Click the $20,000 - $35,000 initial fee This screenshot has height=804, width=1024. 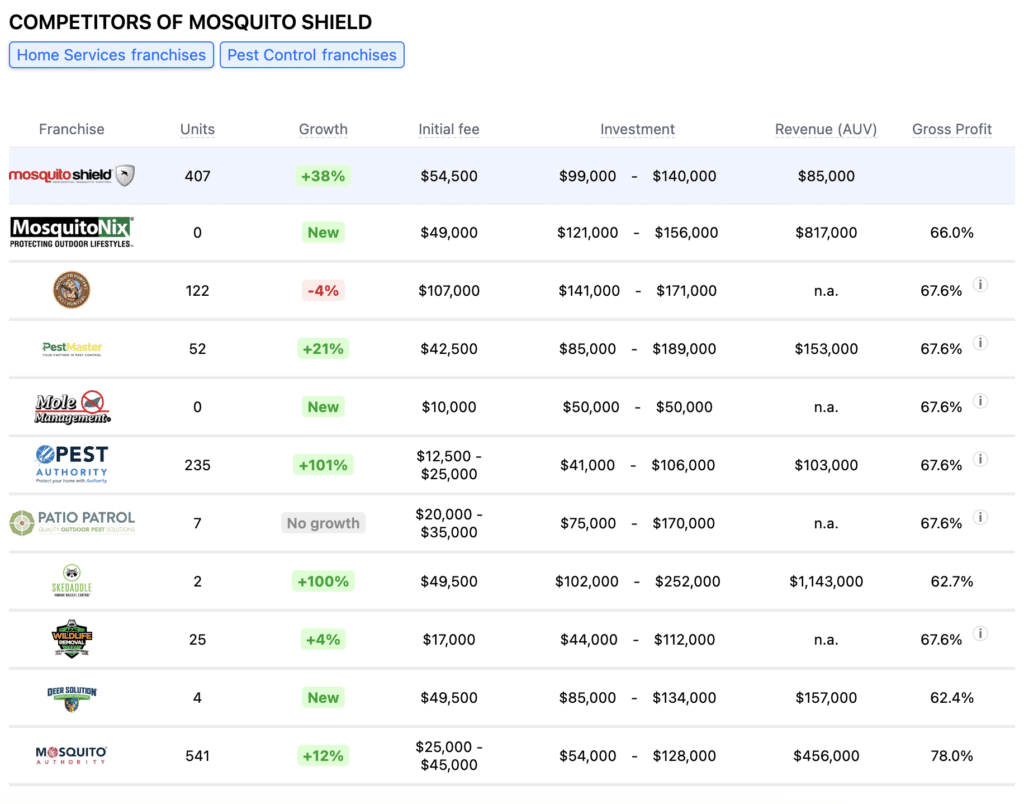coord(449,523)
